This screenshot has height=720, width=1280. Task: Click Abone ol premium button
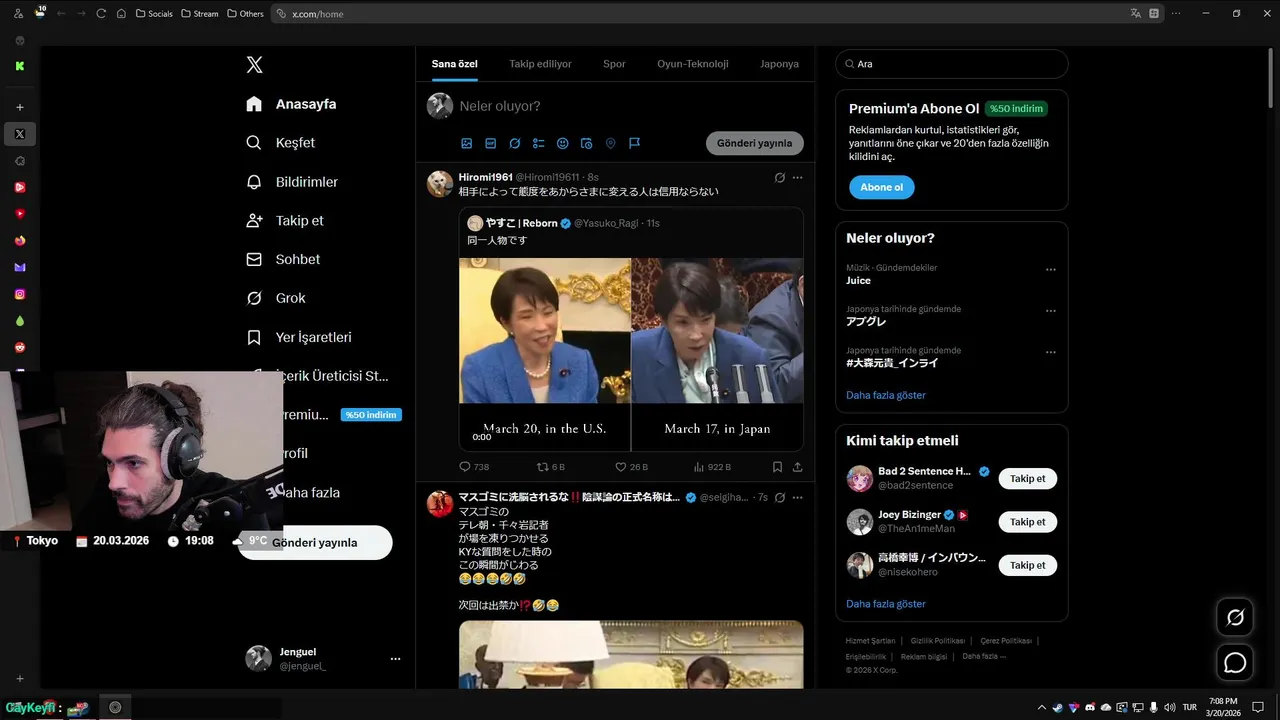881,187
